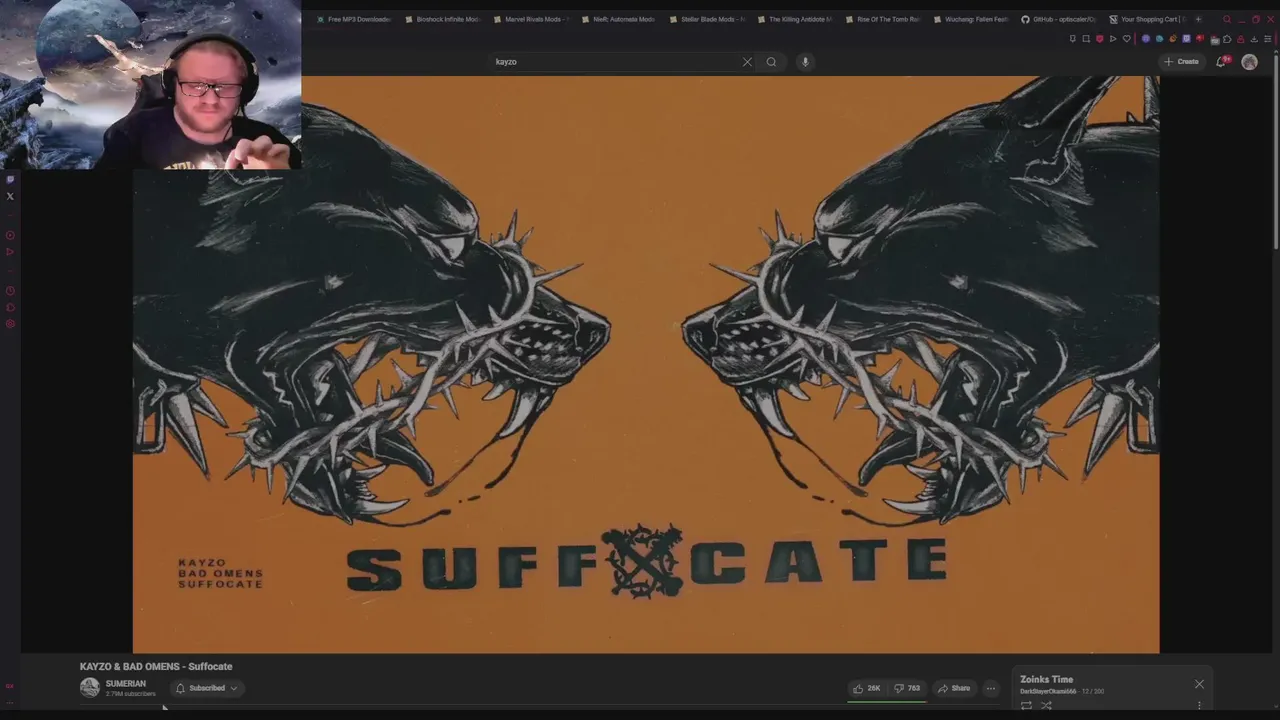Switch to GitHub optiscaler tab

pyautogui.click(x=1058, y=19)
